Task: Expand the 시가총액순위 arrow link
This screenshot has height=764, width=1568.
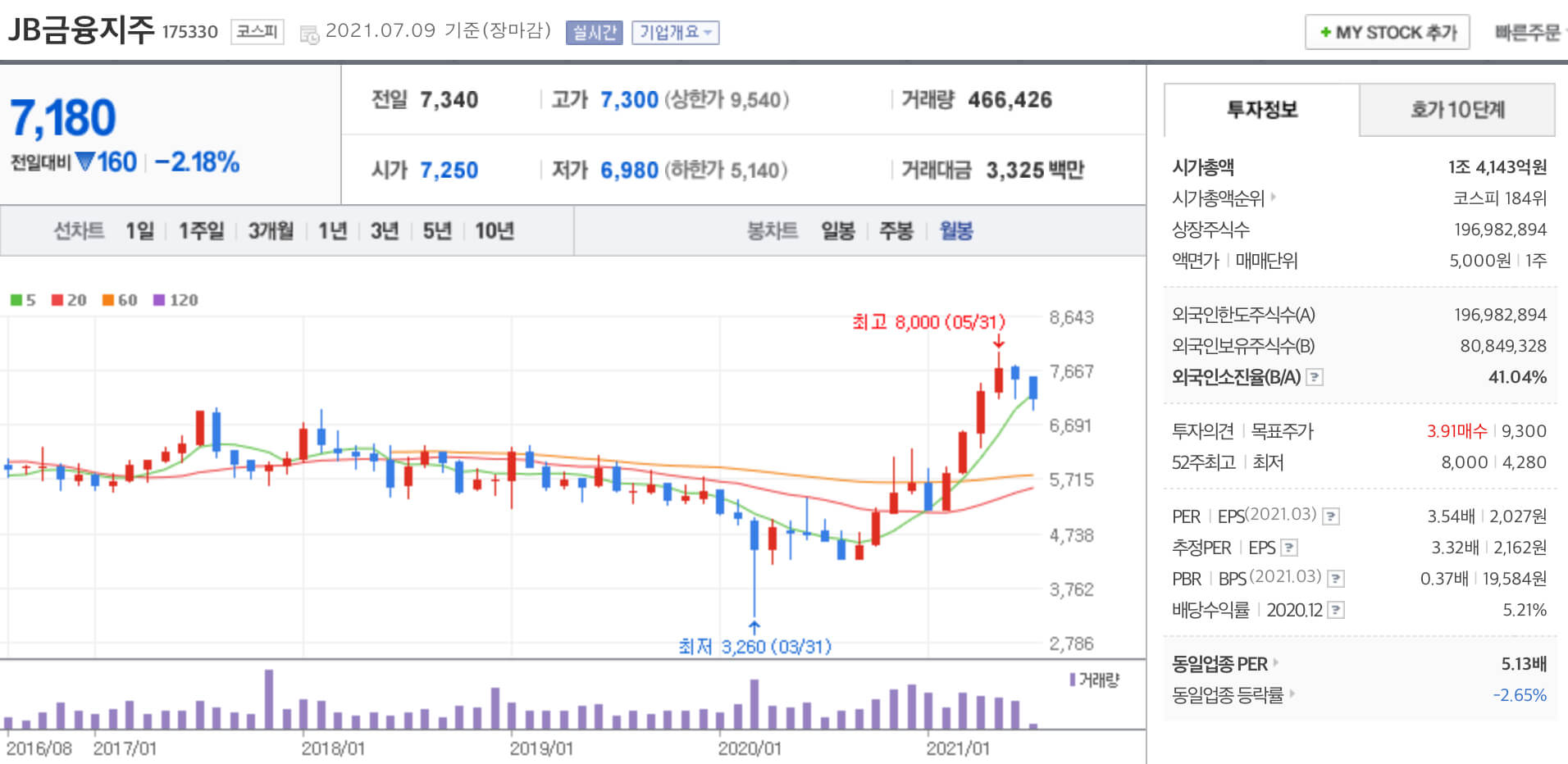Action: click(x=1274, y=197)
